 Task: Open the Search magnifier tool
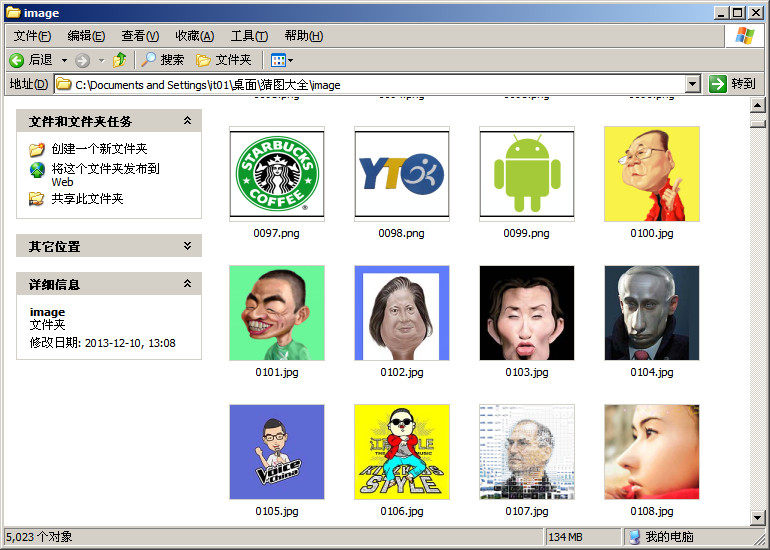[148, 60]
